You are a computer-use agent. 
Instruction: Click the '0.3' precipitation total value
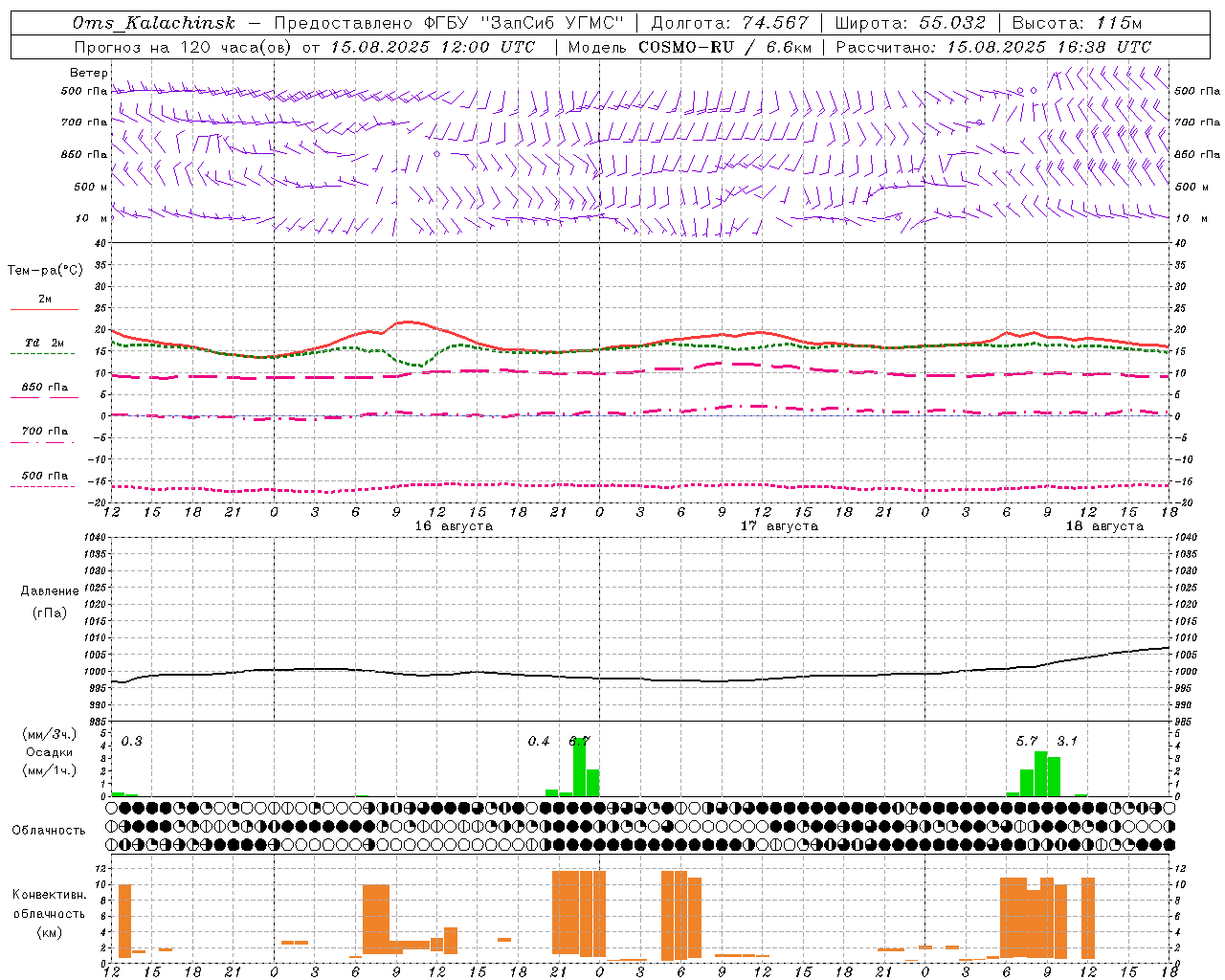pos(132,741)
